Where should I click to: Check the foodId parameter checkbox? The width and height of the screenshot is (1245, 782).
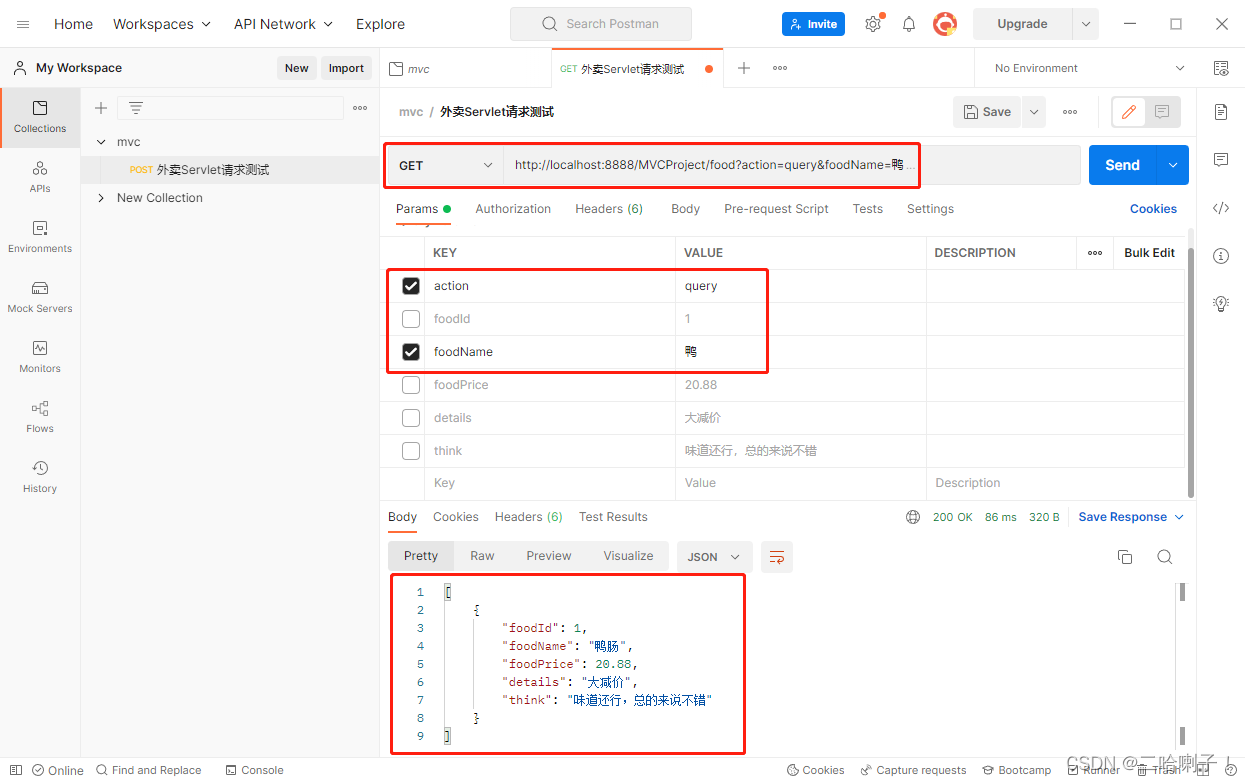point(411,319)
